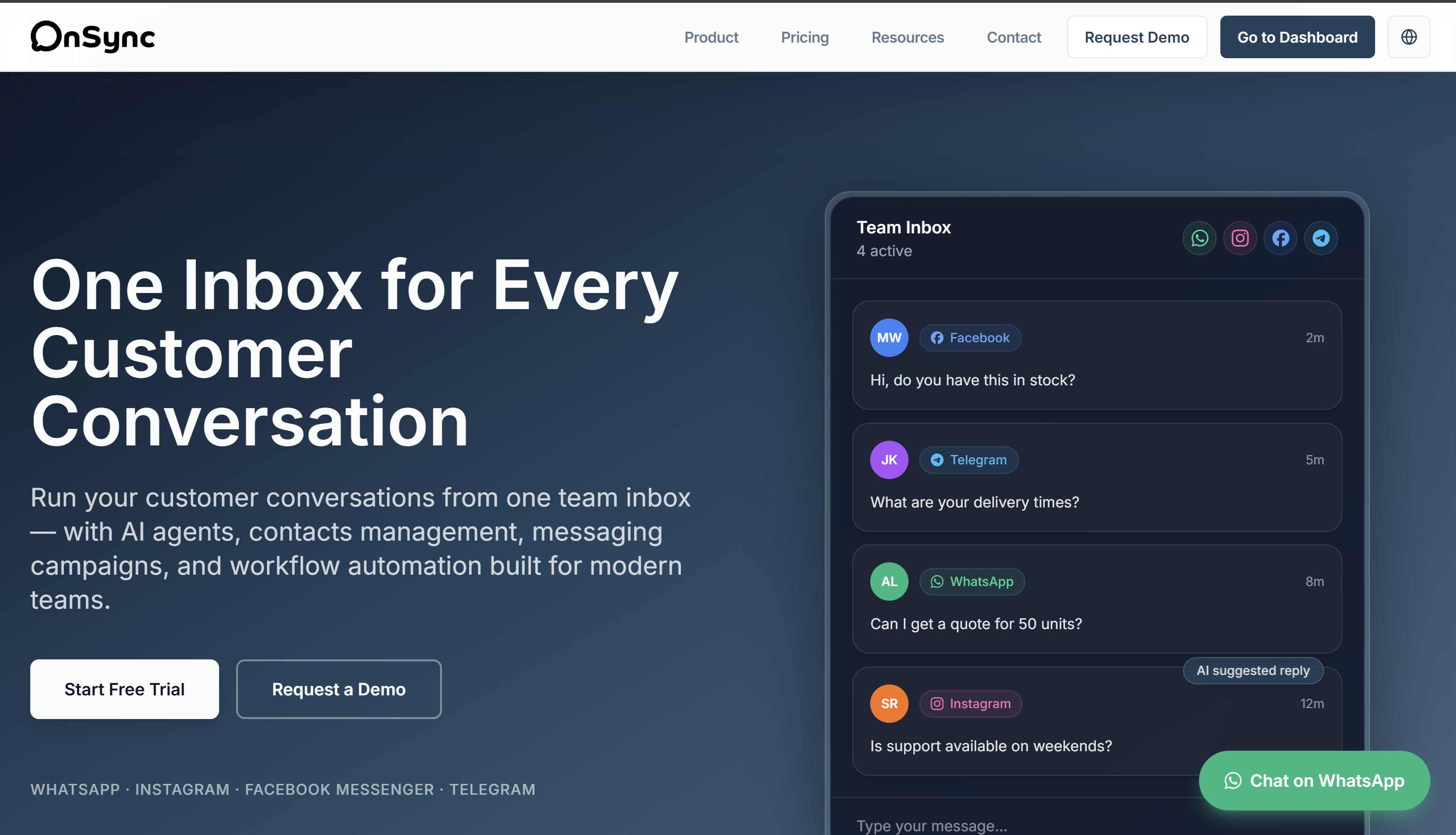Click the WhatsApp icon in Team Inbox header

pyautogui.click(x=1199, y=238)
